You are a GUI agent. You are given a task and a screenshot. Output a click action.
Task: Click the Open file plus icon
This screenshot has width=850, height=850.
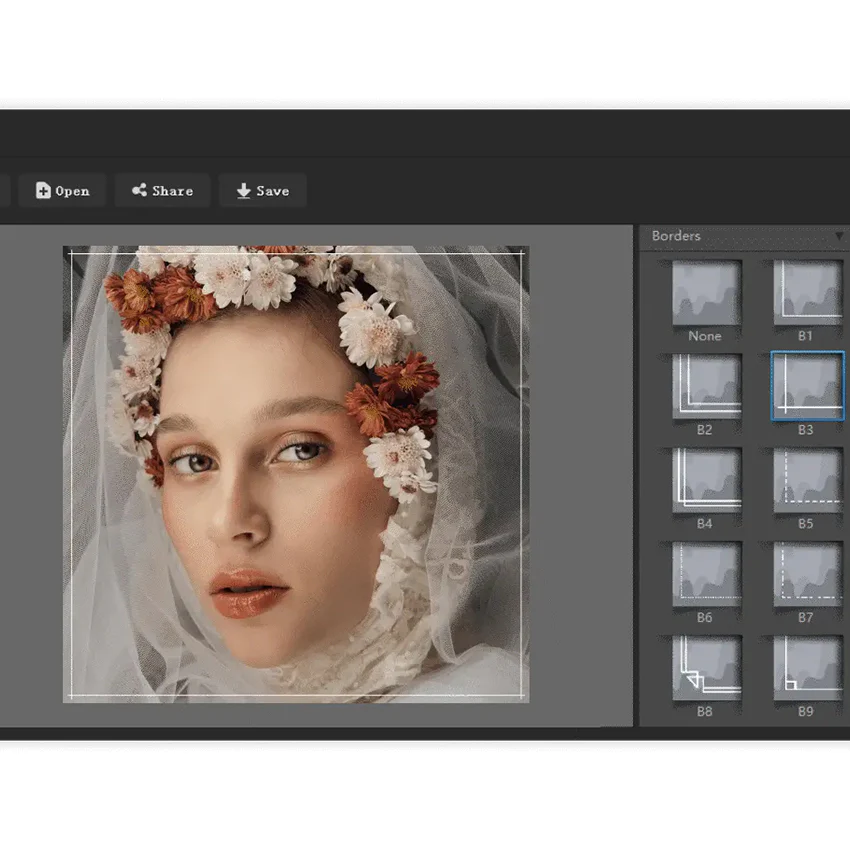coord(43,190)
